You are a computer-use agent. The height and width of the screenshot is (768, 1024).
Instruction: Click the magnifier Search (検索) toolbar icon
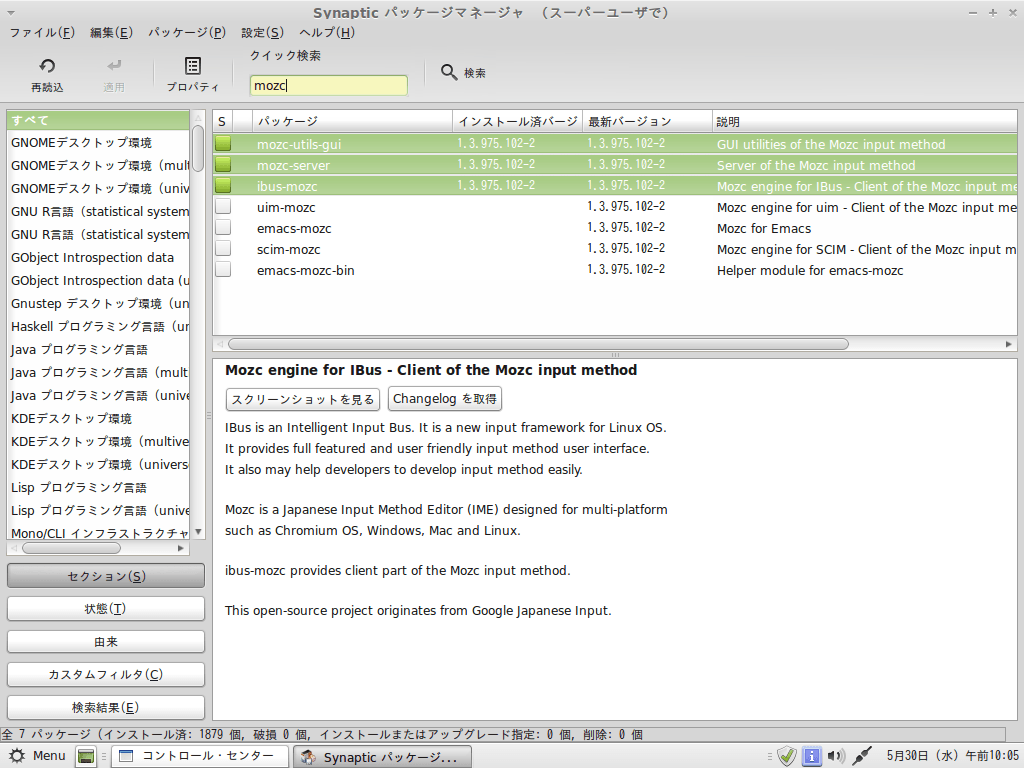click(x=449, y=73)
